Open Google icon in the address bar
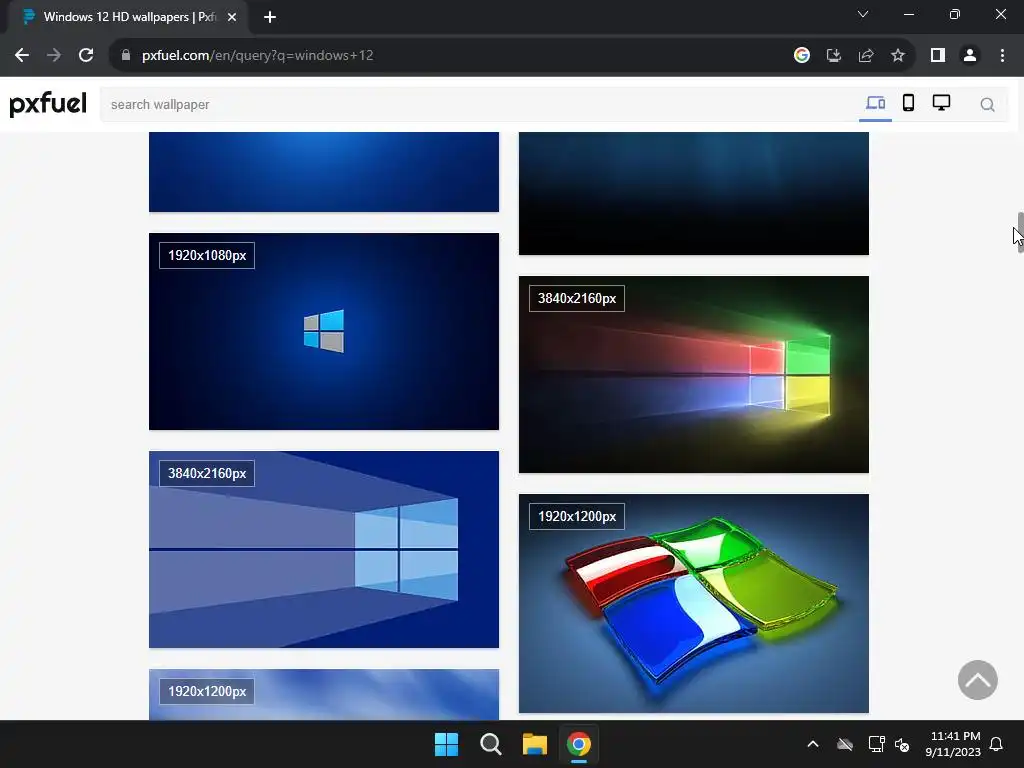The height and width of the screenshot is (768, 1024). tap(801, 56)
